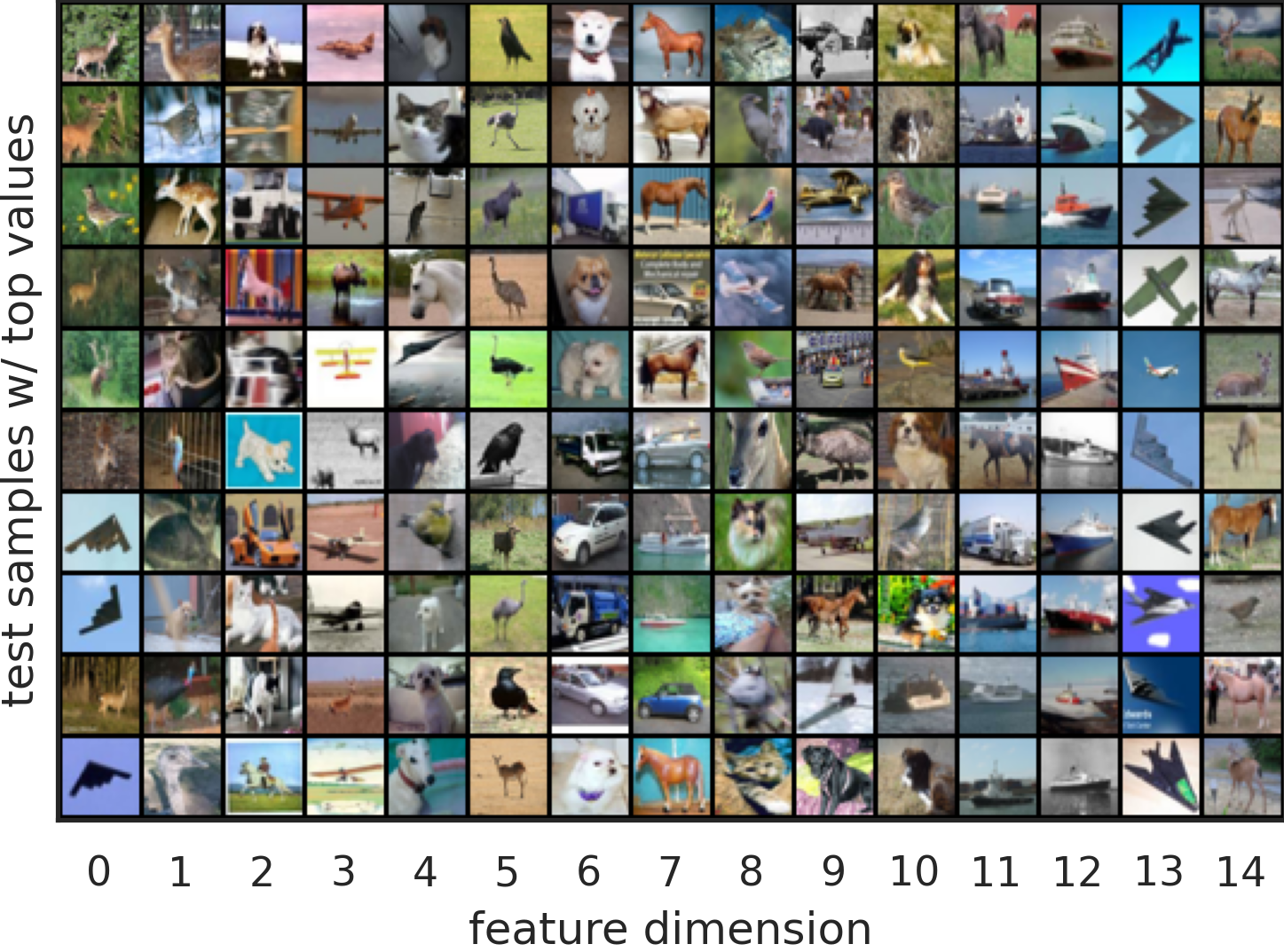Viewport: 1284px width, 952px height.
Task: Select the white and blue semi-truck
Action: point(997,532)
